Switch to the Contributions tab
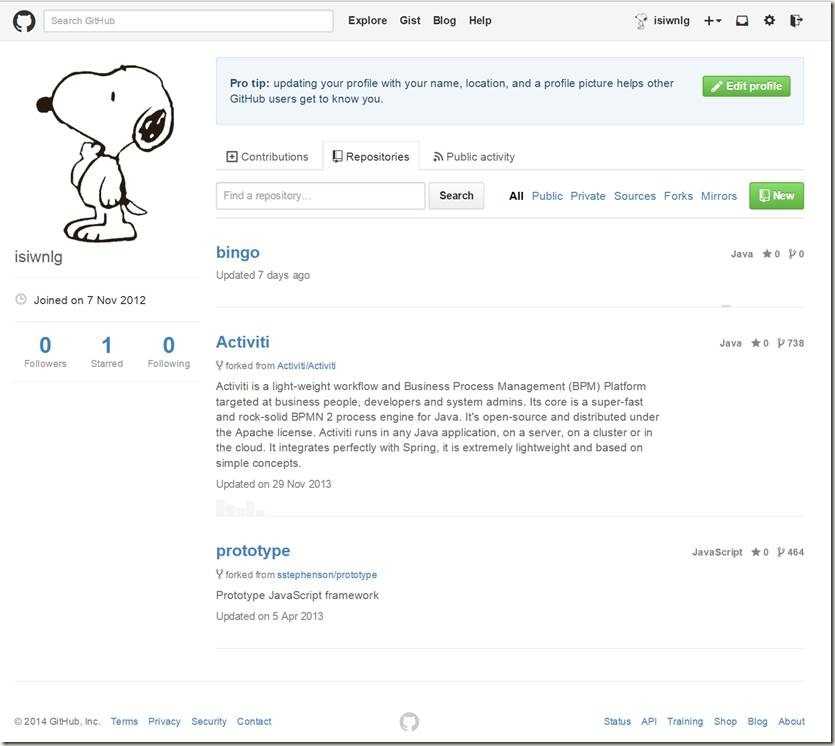Screen dimensions: 835x746 [268, 157]
